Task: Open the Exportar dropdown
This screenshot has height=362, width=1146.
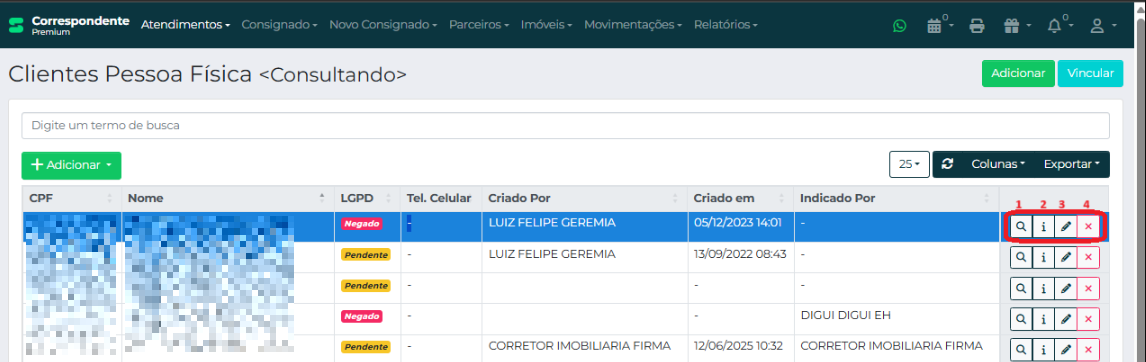Action: click(x=1071, y=164)
